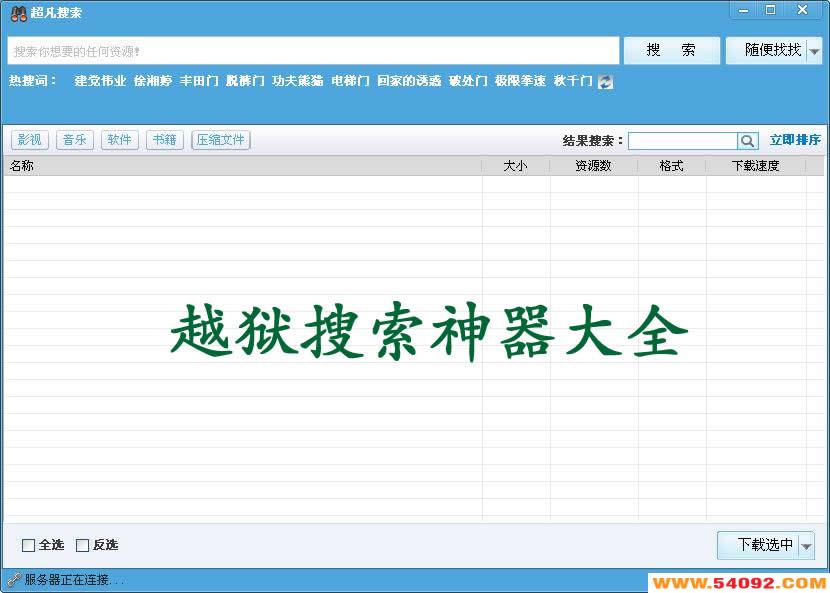Click the 搜 索 button
The width and height of the screenshot is (830, 593).
click(672, 51)
